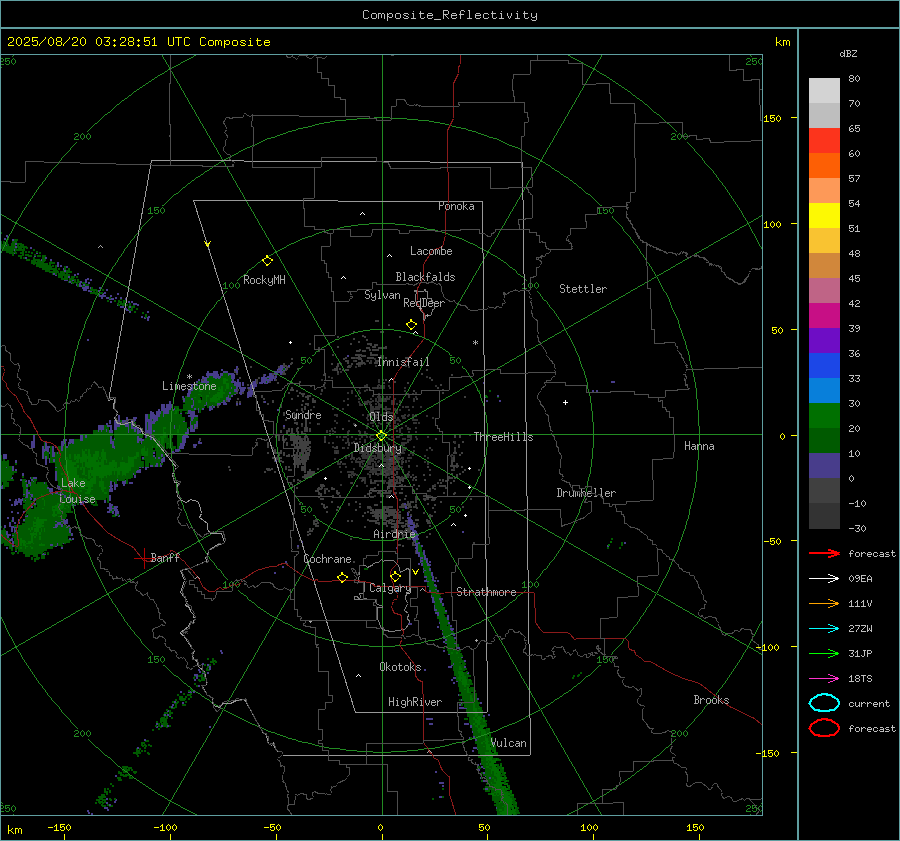Viewport: 900px width, 841px height.
Task: Click the Brooks label
Action: point(711,700)
